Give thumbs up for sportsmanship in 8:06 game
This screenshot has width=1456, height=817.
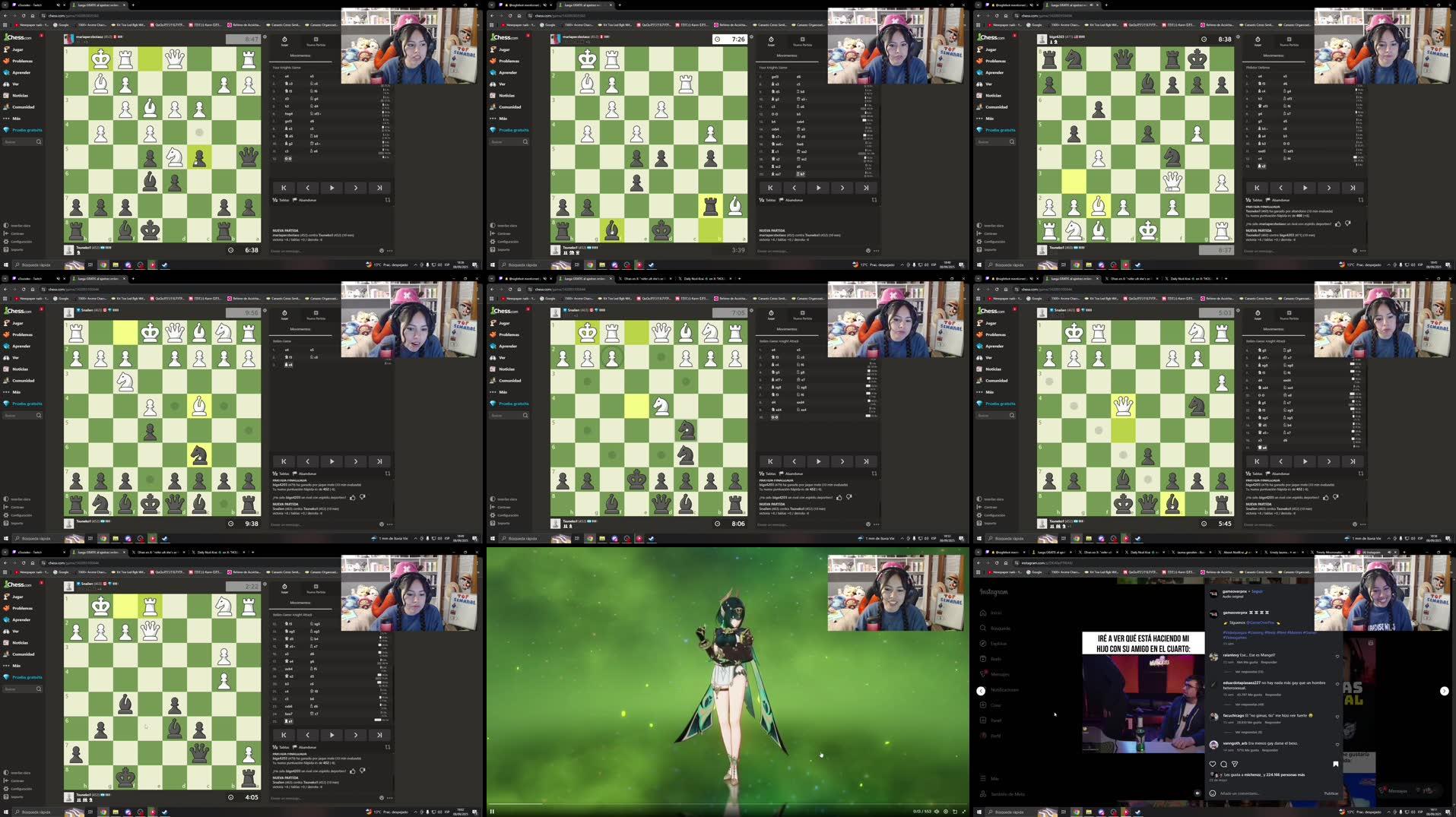tap(839, 498)
